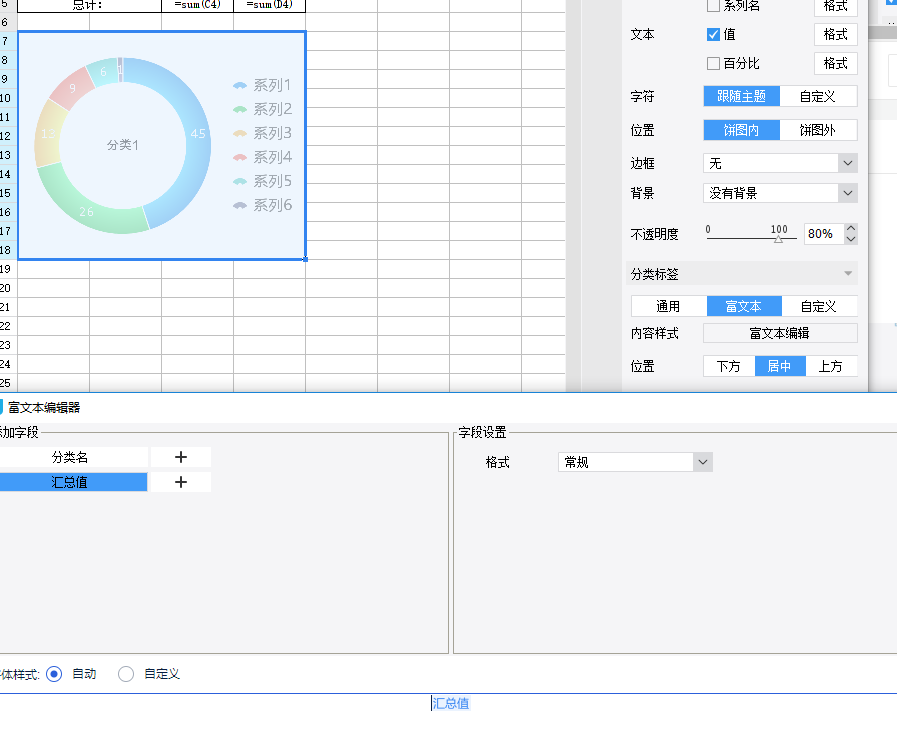The height and width of the screenshot is (731, 897).
Task: Click the 格式 button next to 百分比
Action: point(835,63)
